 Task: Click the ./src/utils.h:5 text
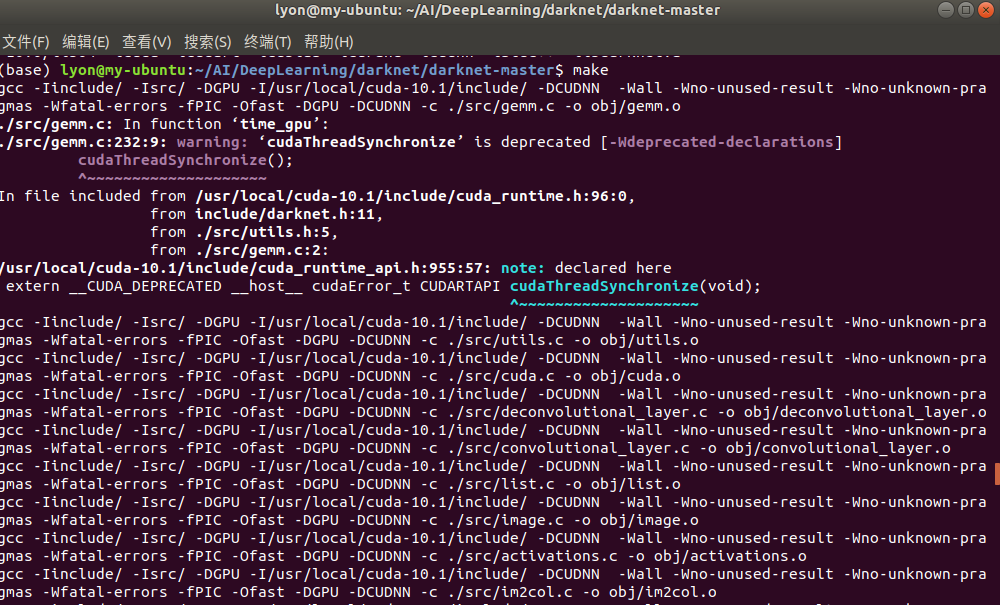point(263,232)
